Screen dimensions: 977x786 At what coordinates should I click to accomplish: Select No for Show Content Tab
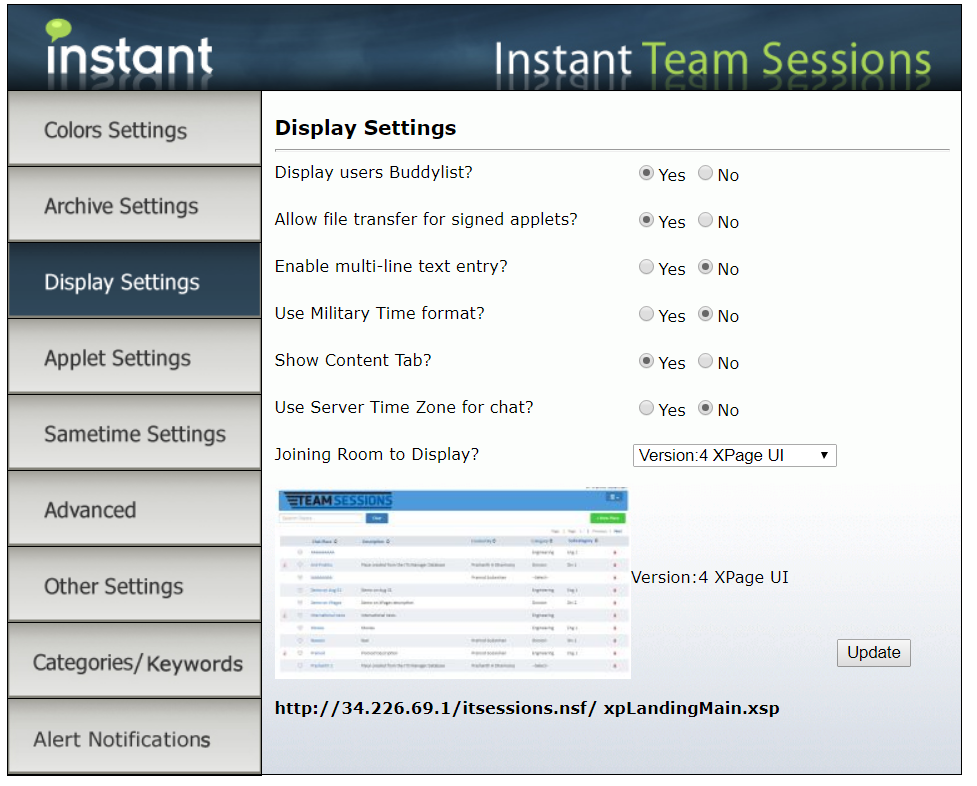coord(705,361)
